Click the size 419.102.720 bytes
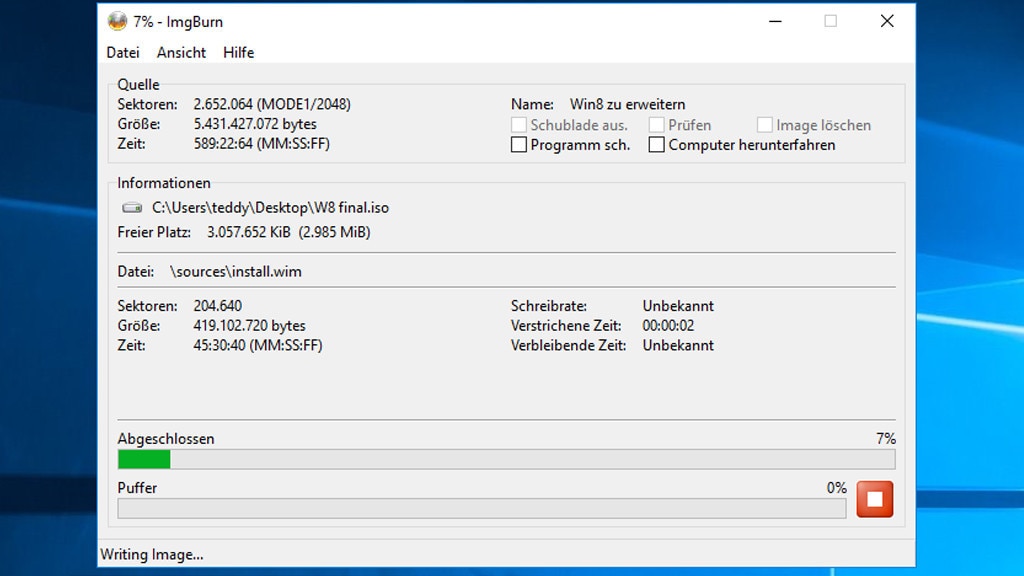The width and height of the screenshot is (1024, 576). [249, 325]
